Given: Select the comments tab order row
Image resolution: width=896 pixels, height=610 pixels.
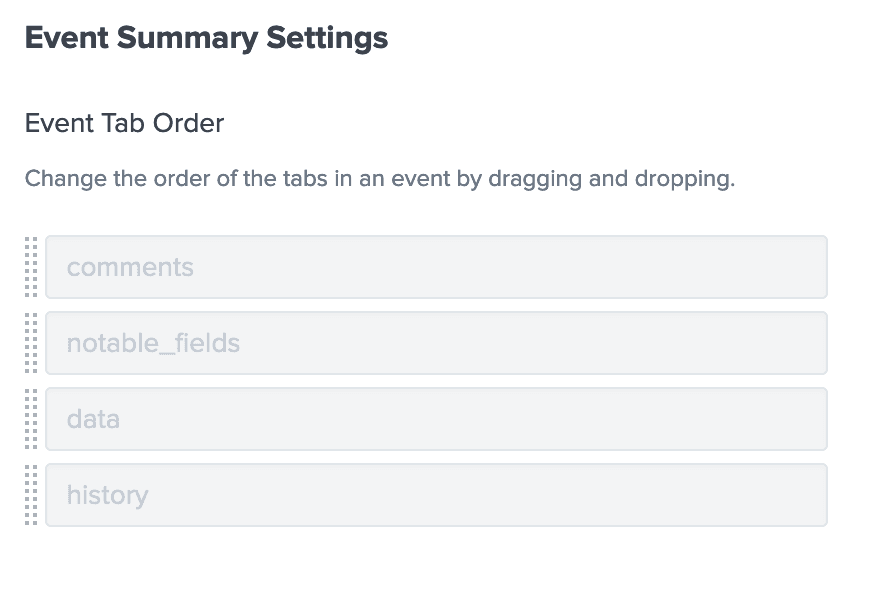Looking at the screenshot, I should tap(437, 267).
